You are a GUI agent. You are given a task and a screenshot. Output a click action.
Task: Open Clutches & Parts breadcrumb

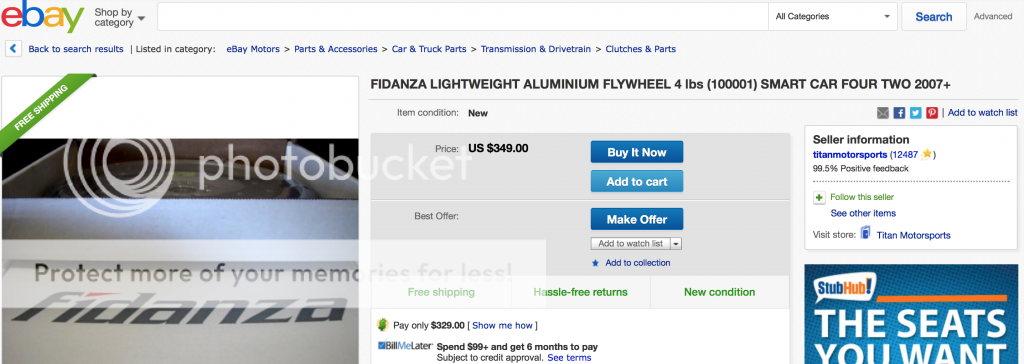point(641,49)
